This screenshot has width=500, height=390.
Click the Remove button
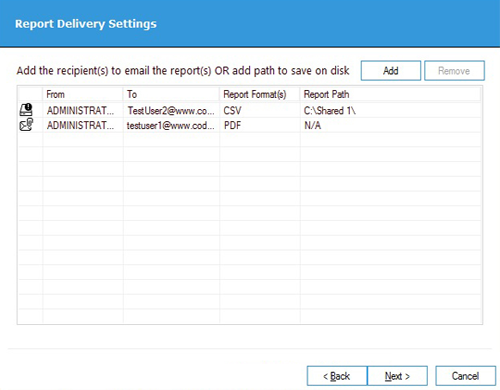coord(454,71)
